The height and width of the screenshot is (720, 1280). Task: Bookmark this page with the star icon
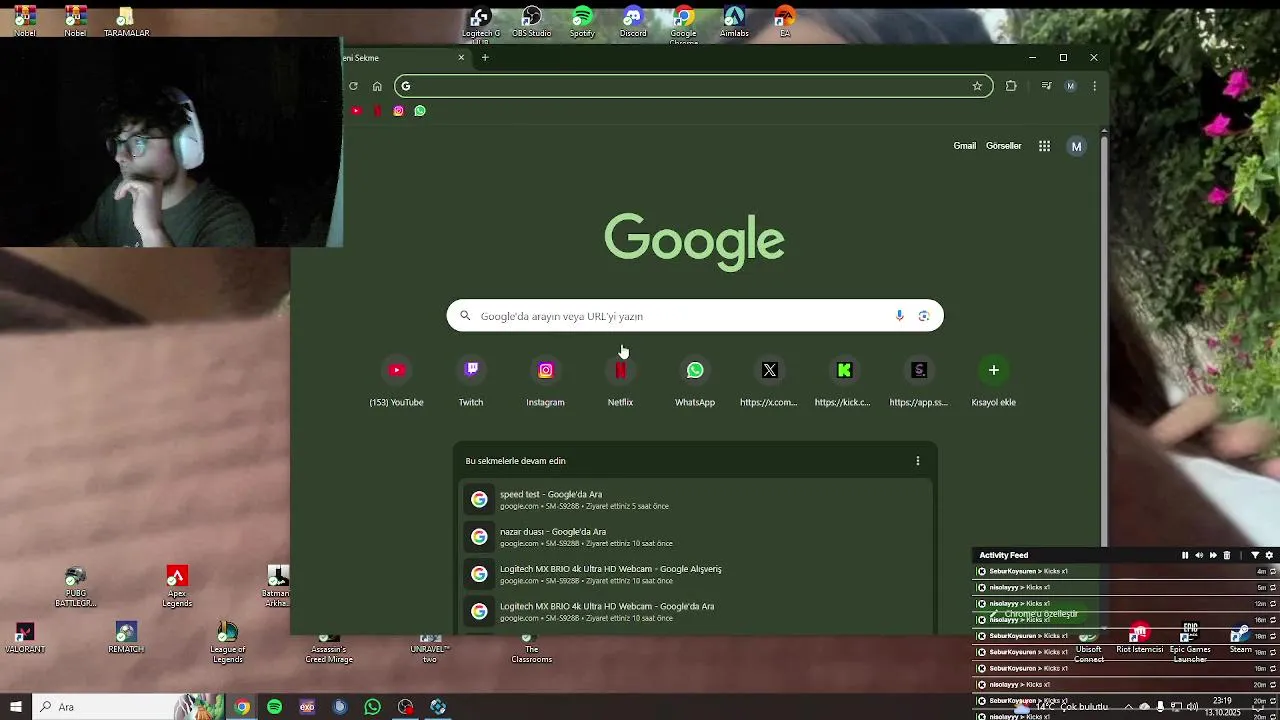pos(977,86)
